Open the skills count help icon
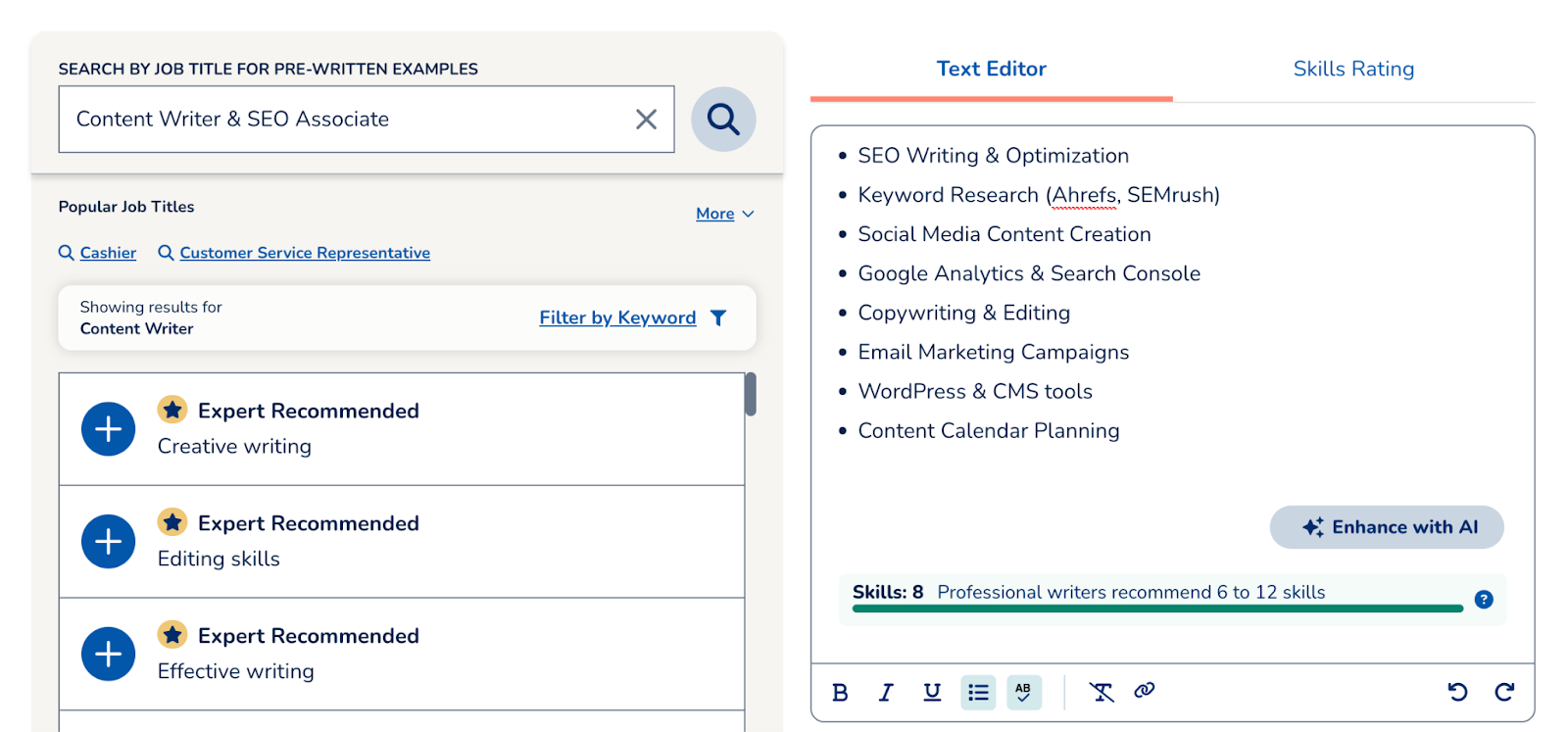The width and height of the screenshot is (1568, 732). pyautogui.click(x=1484, y=600)
